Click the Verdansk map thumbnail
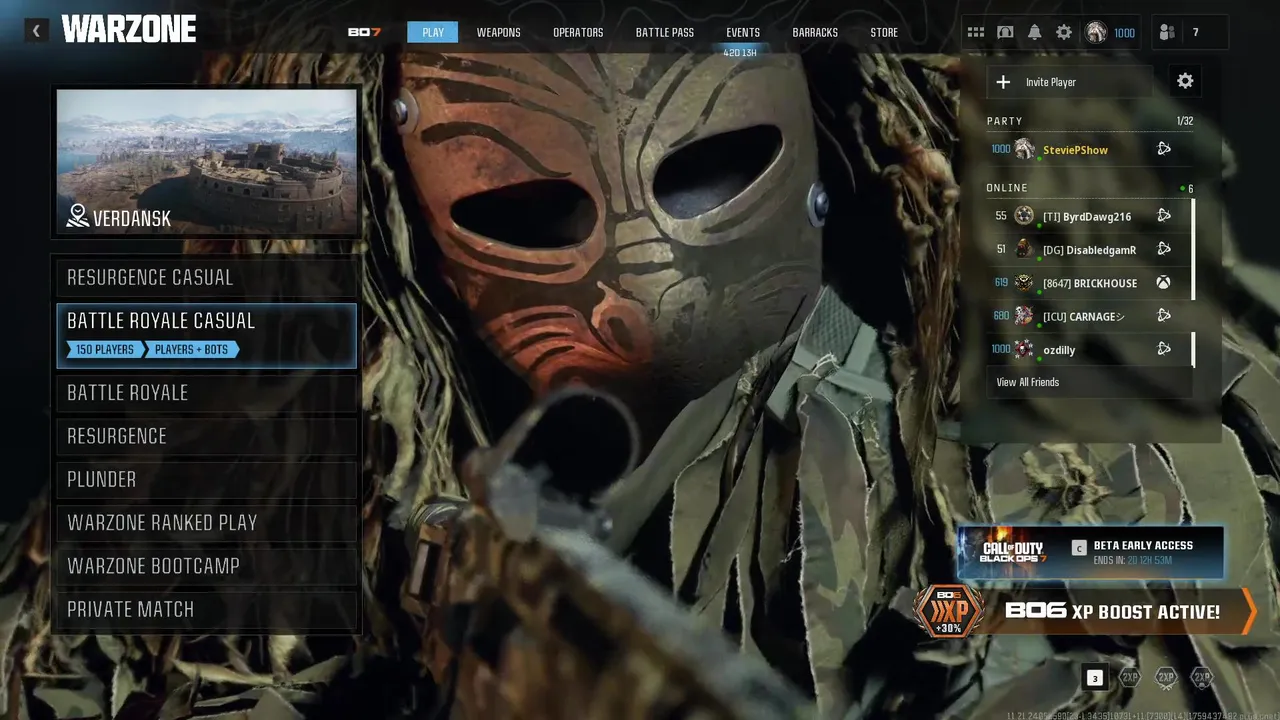 pyautogui.click(x=207, y=162)
